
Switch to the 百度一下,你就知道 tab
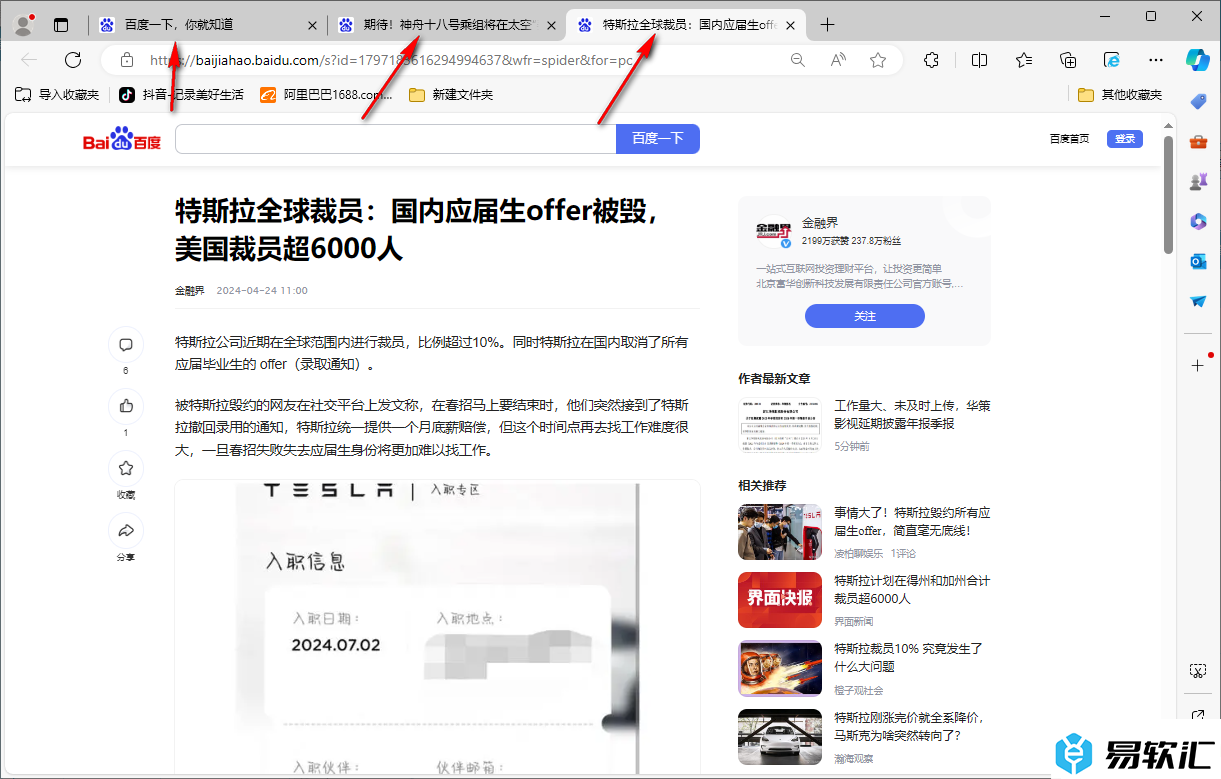pos(210,25)
